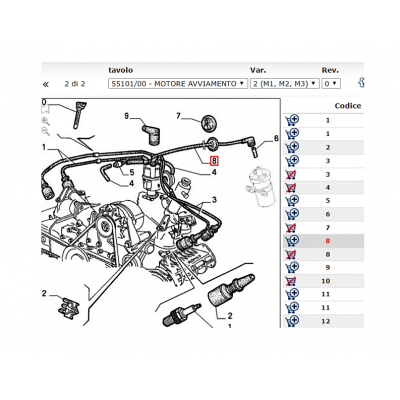This screenshot has height=400, width=400.
Task: Click the '2 di 2' page indicator
Action: [x=75, y=84]
